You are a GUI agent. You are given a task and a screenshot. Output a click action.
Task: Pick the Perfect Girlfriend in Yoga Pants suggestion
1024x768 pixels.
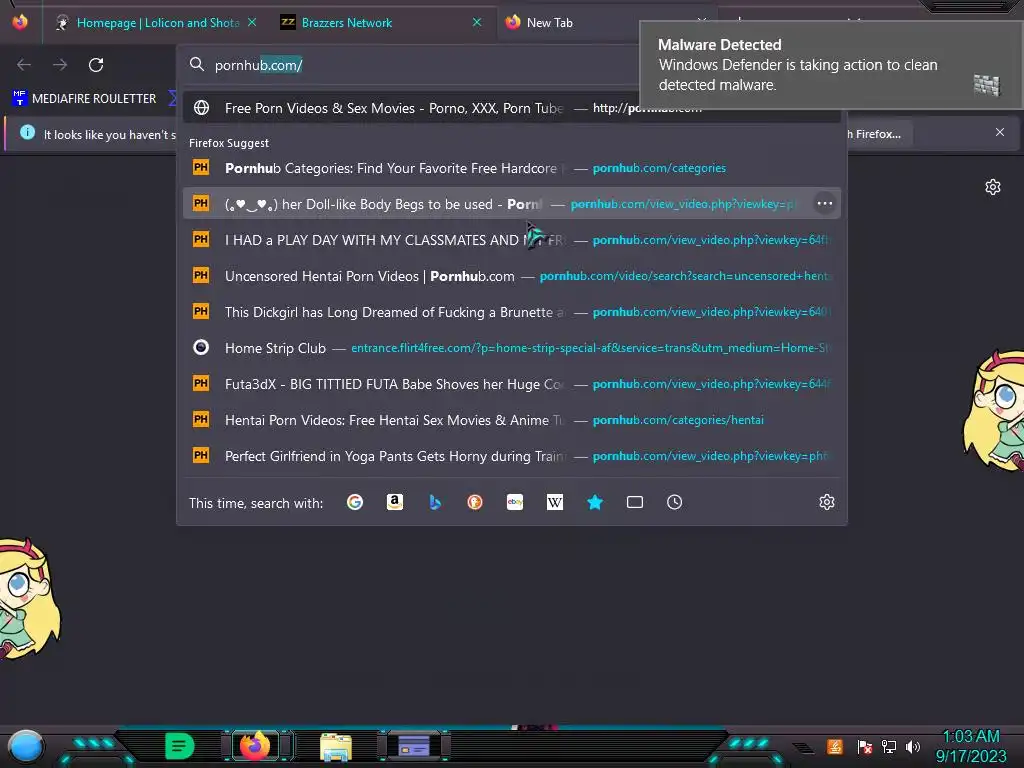coord(511,456)
